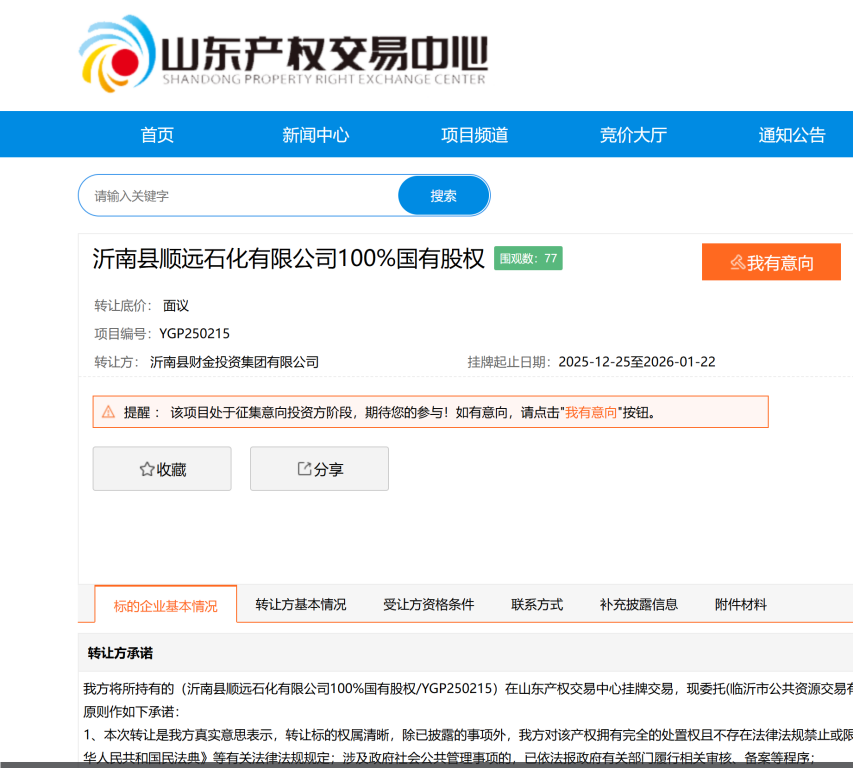This screenshot has width=854, height=768.
Task: Click the star icon on the 收藏 button
Action: pos(145,468)
